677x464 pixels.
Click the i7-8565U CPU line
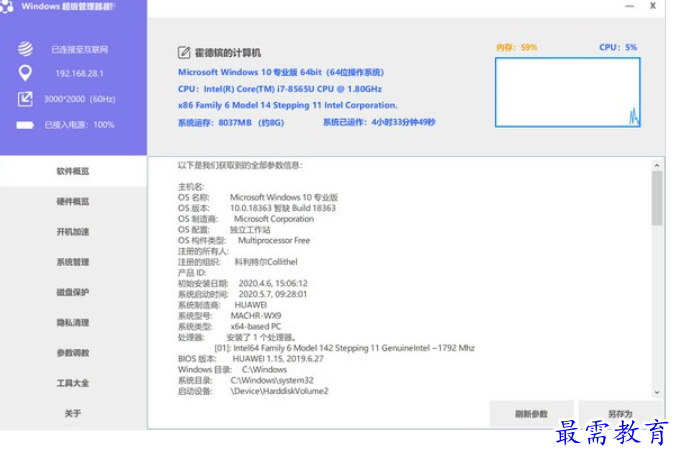pyautogui.click(x=280, y=89)
